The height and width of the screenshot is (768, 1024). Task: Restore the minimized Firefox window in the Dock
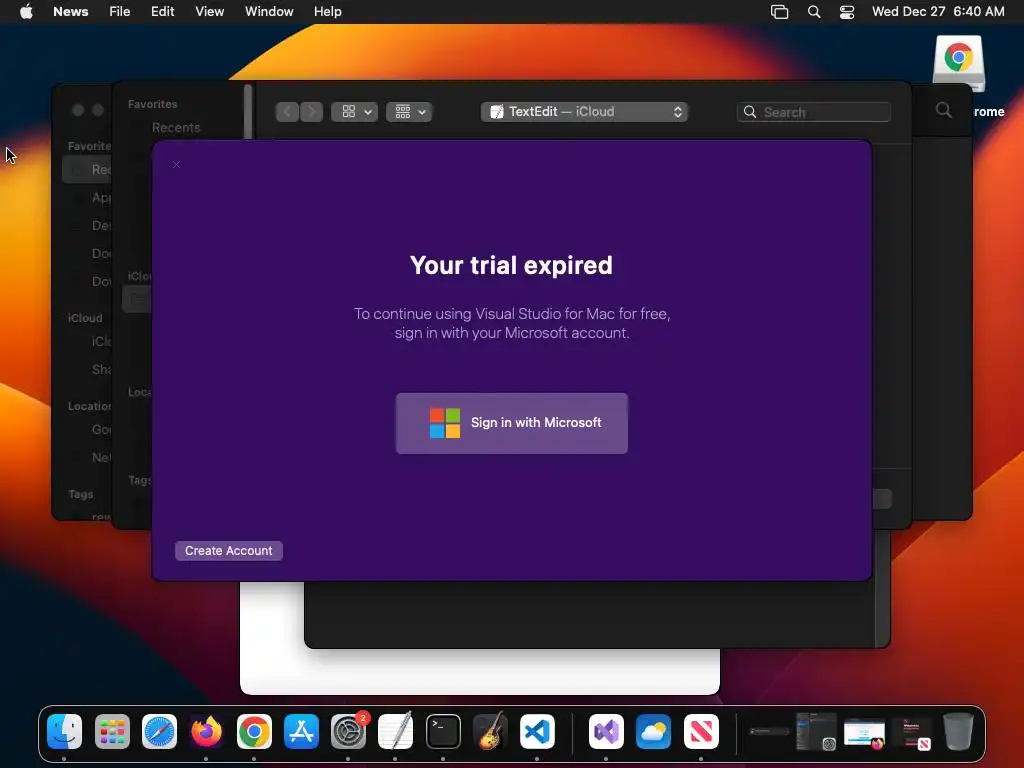click(864, 733)
